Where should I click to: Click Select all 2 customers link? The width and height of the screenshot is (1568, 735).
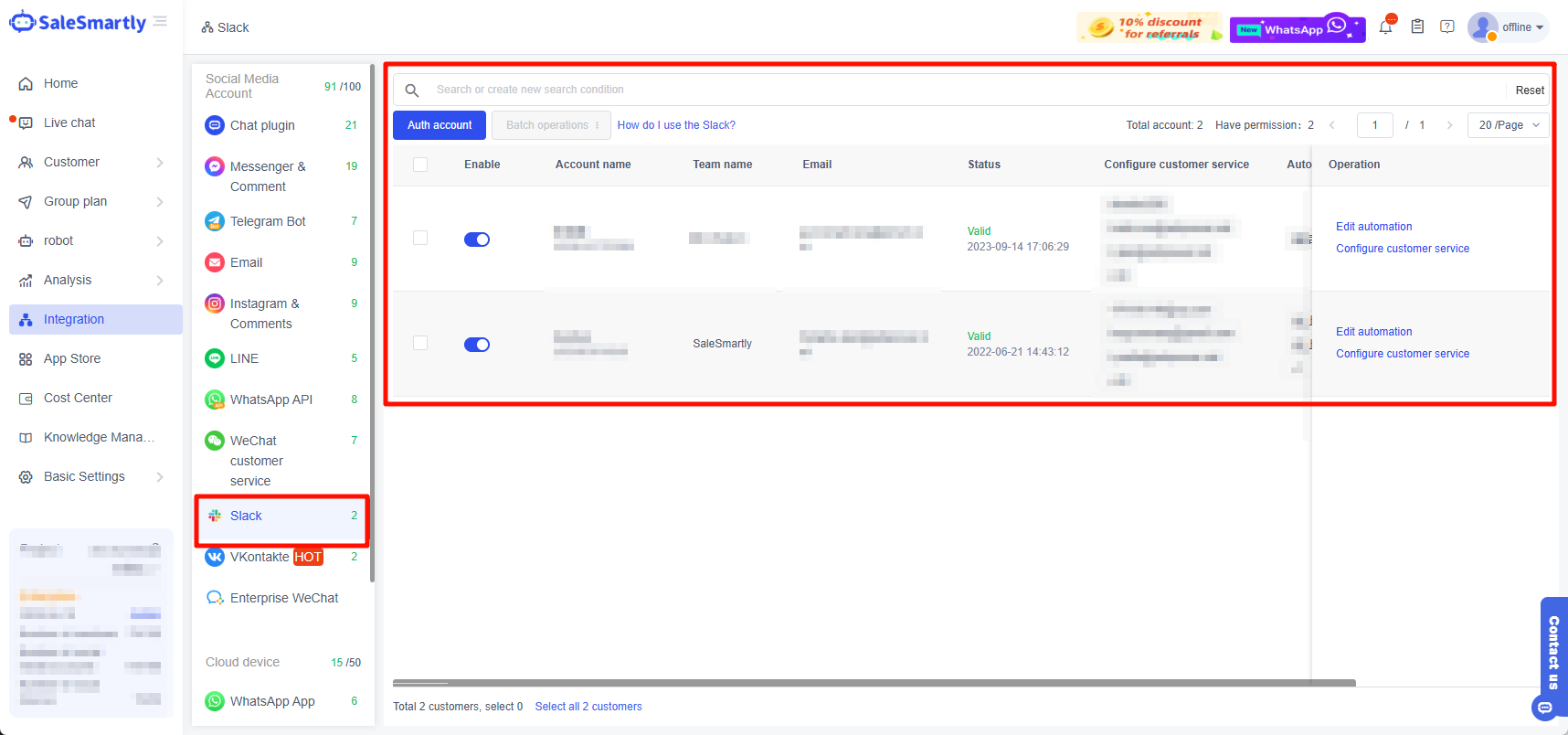coord(588,707)
